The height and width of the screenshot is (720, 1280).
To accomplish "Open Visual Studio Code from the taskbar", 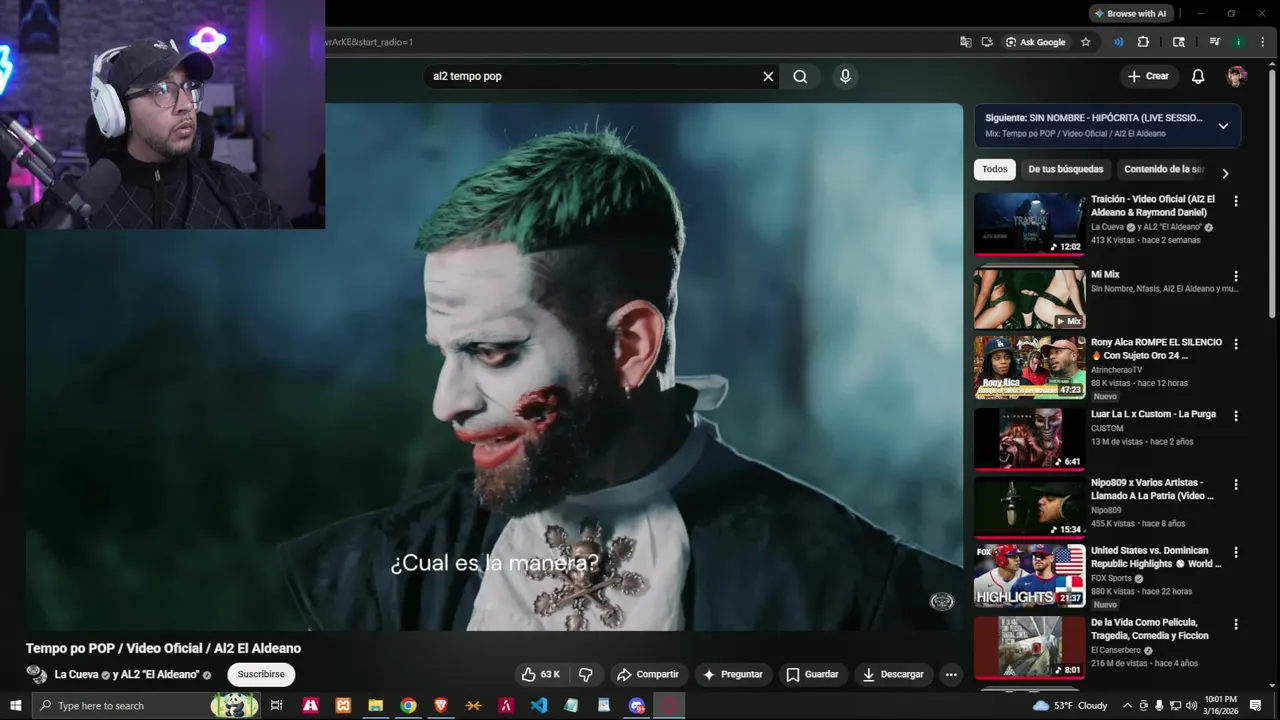I will coord(538,705).
